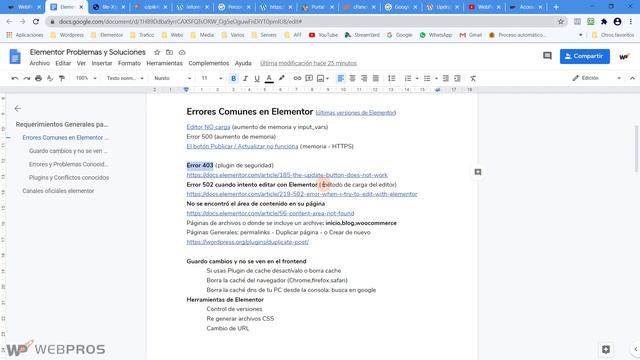Open the Herramientas menu
The width and height of the screenshot is (640, 360).
tap(164, 63)
